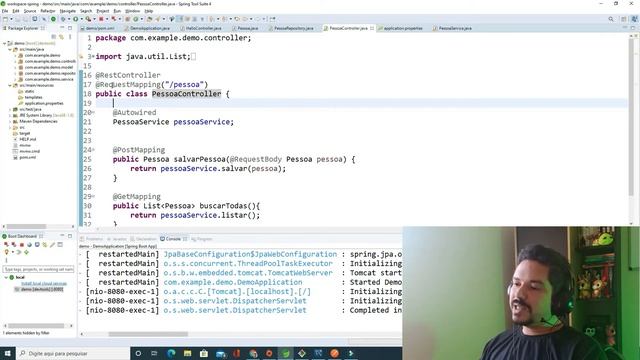640x360 pixels.
Task: Open the DemoApplication.java editor tab
Action: (x=147, y=28)
